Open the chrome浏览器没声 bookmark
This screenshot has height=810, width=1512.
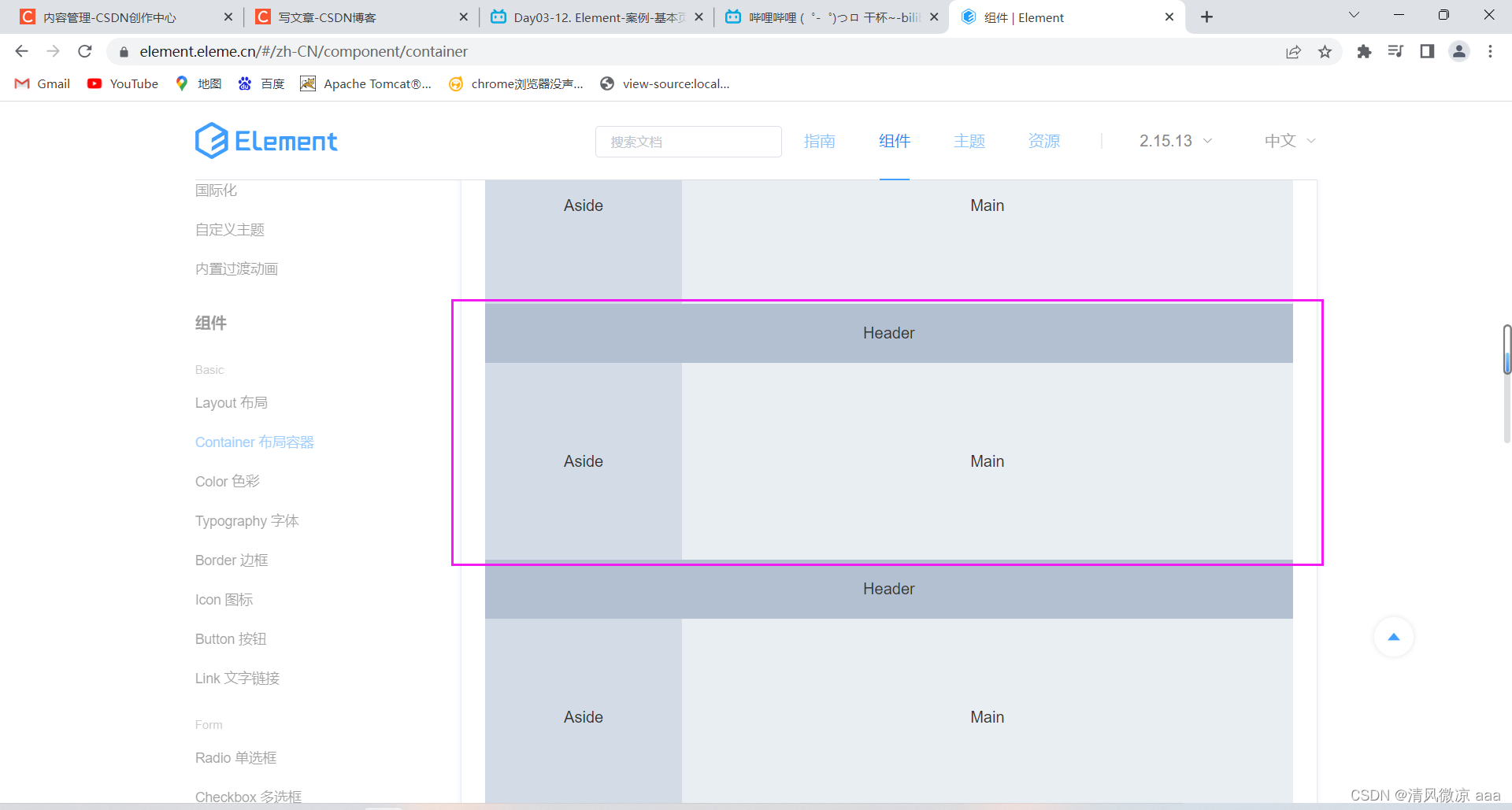(x=516, y=83)
